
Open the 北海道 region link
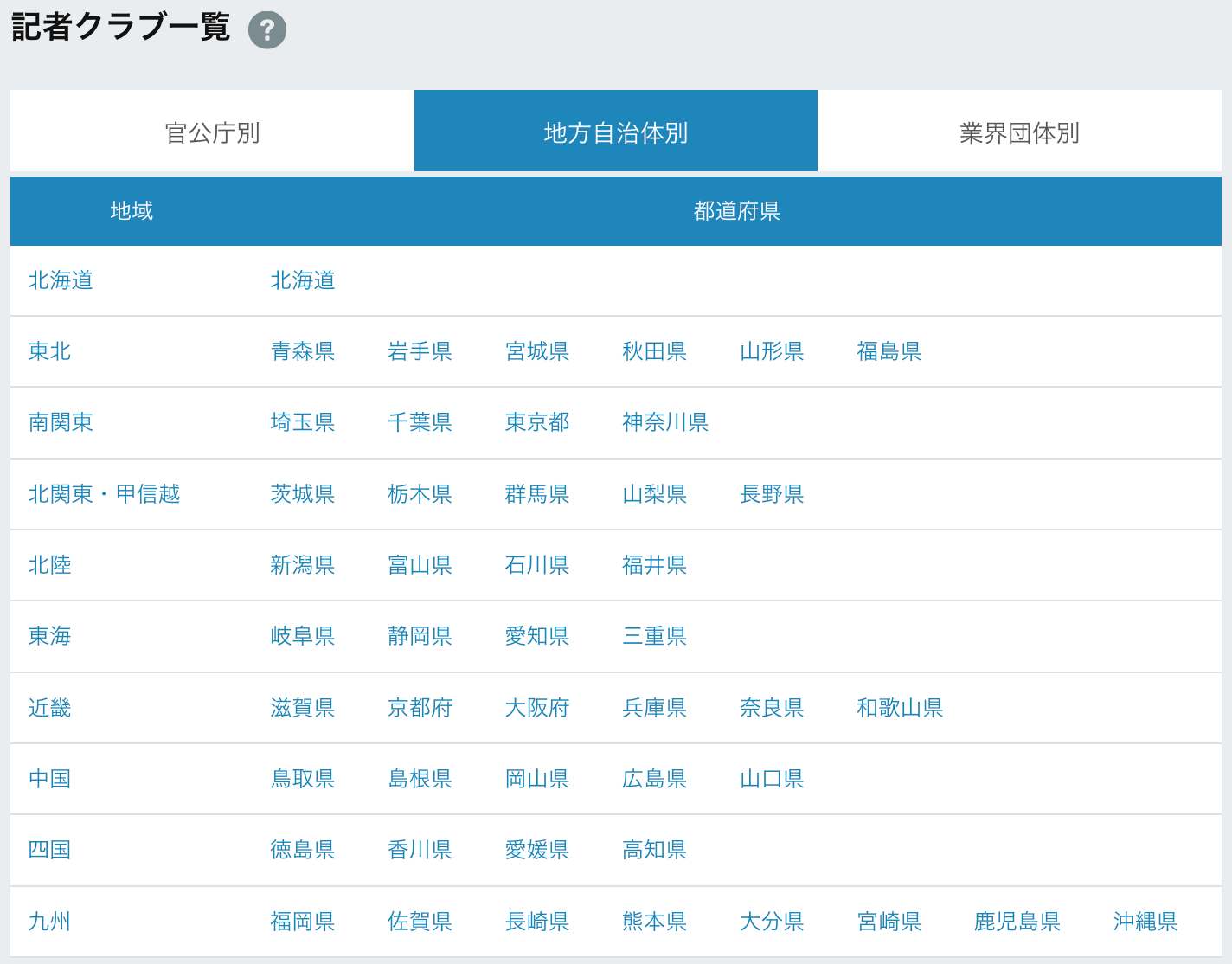(60, 280)
